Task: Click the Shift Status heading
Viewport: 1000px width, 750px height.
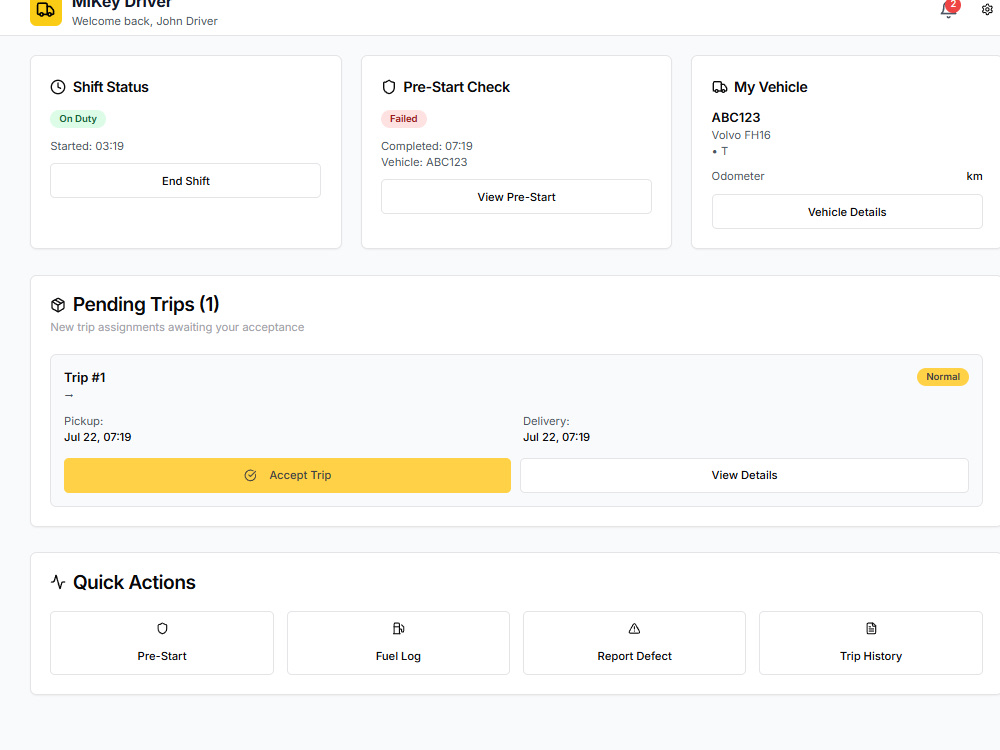Action: [x=110, y=87]
